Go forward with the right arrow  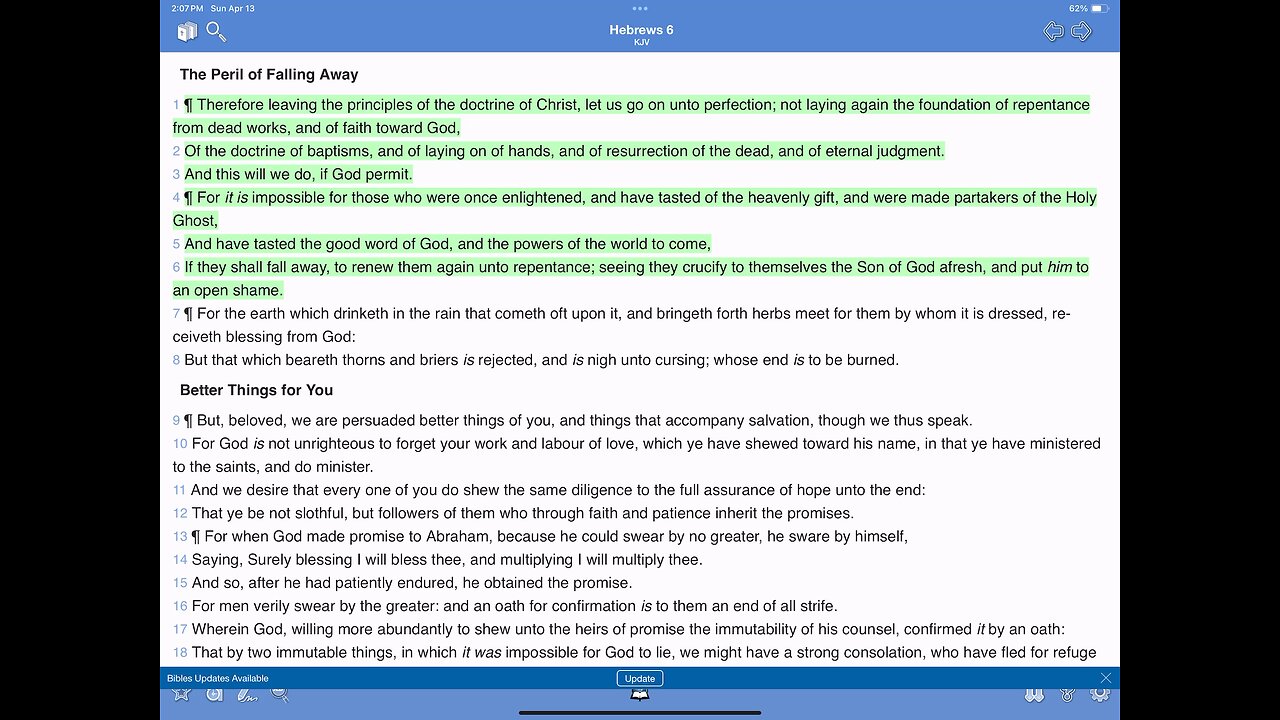tap(1082, 32)
